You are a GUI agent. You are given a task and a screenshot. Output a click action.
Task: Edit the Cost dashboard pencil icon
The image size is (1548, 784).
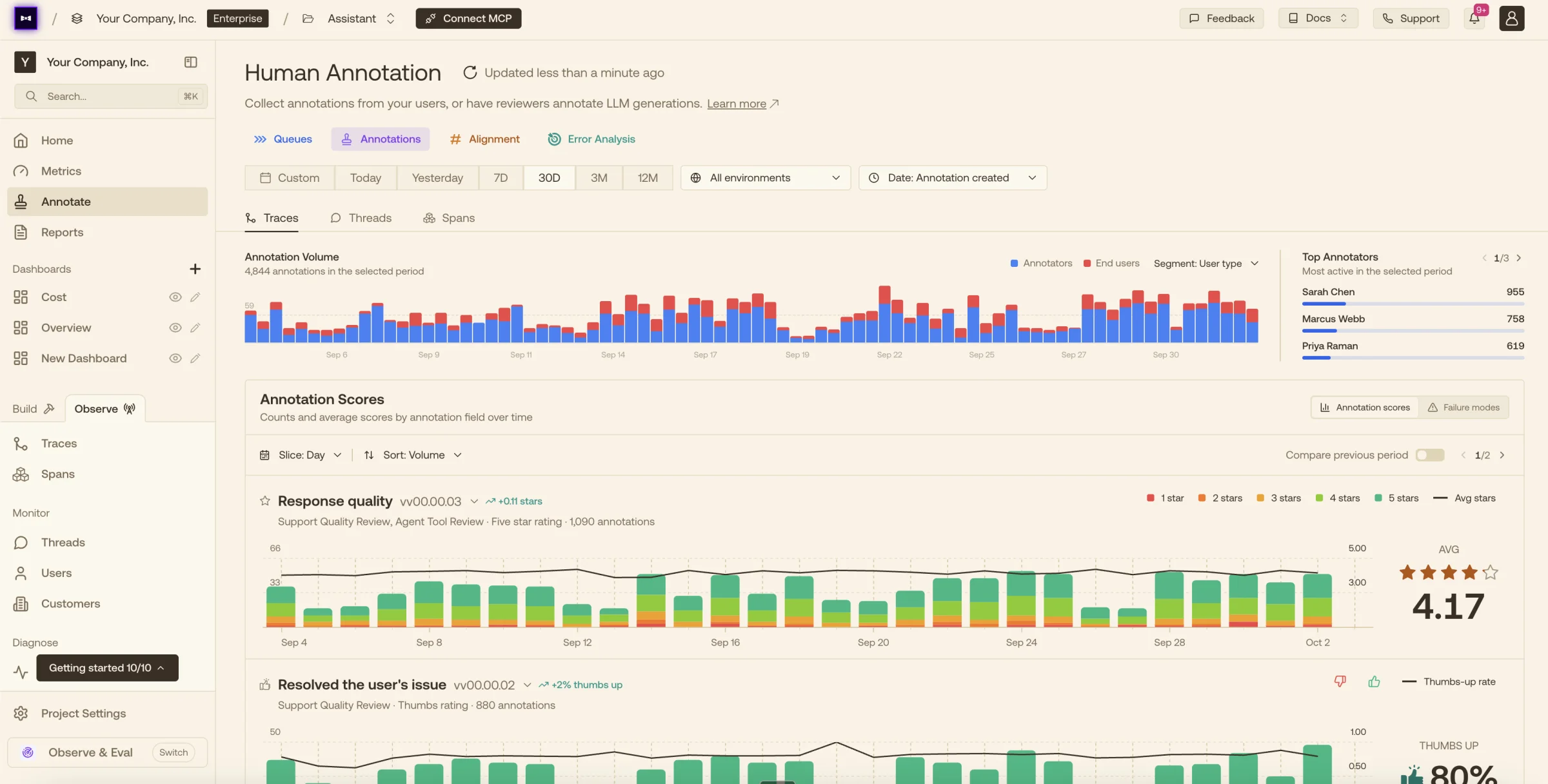[x=195, y=297]
